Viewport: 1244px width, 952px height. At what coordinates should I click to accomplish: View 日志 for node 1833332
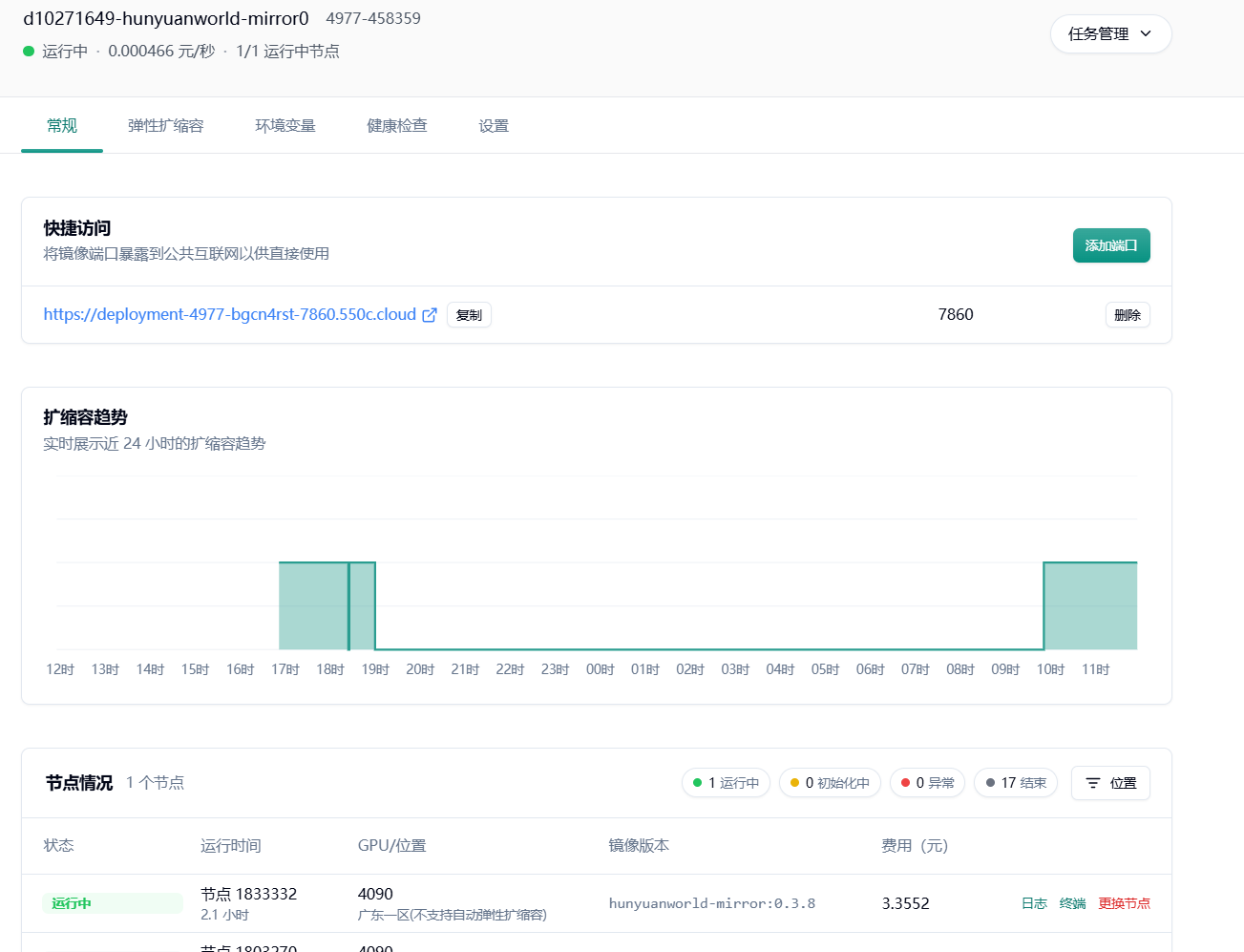point(1034,903)
